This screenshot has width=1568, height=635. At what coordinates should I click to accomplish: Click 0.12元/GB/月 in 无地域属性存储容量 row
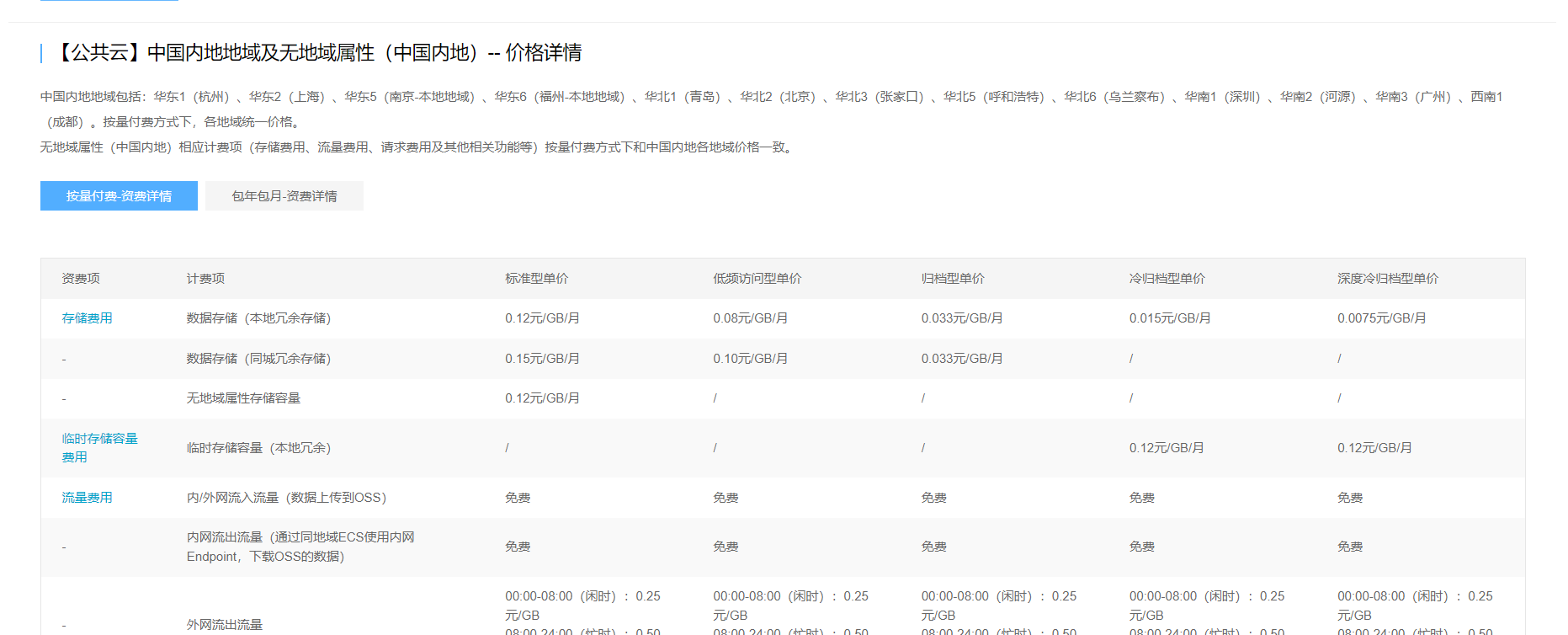pyautogui.click(x=542, y=398)
